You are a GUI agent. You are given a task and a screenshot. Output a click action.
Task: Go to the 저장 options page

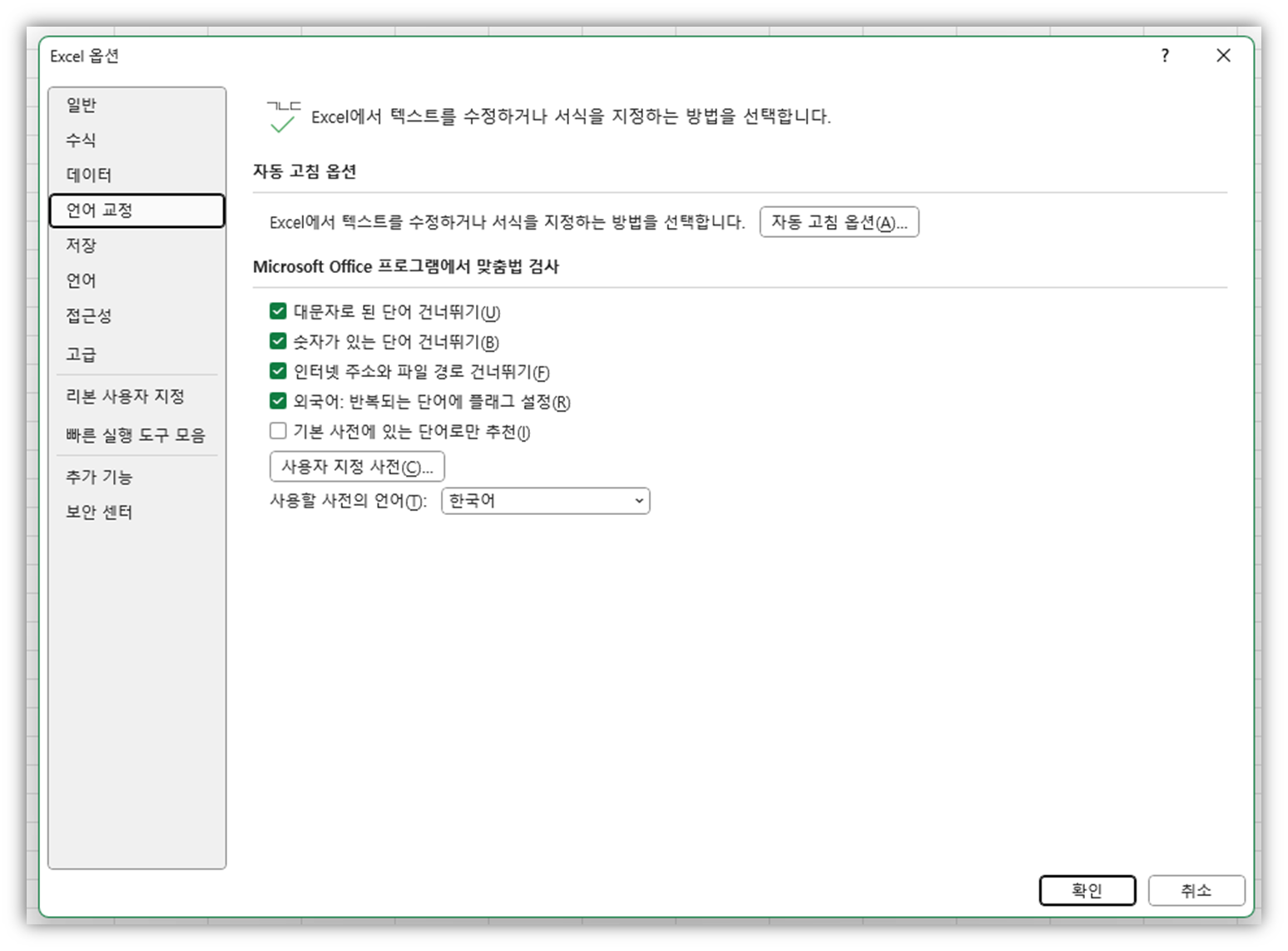80,245
